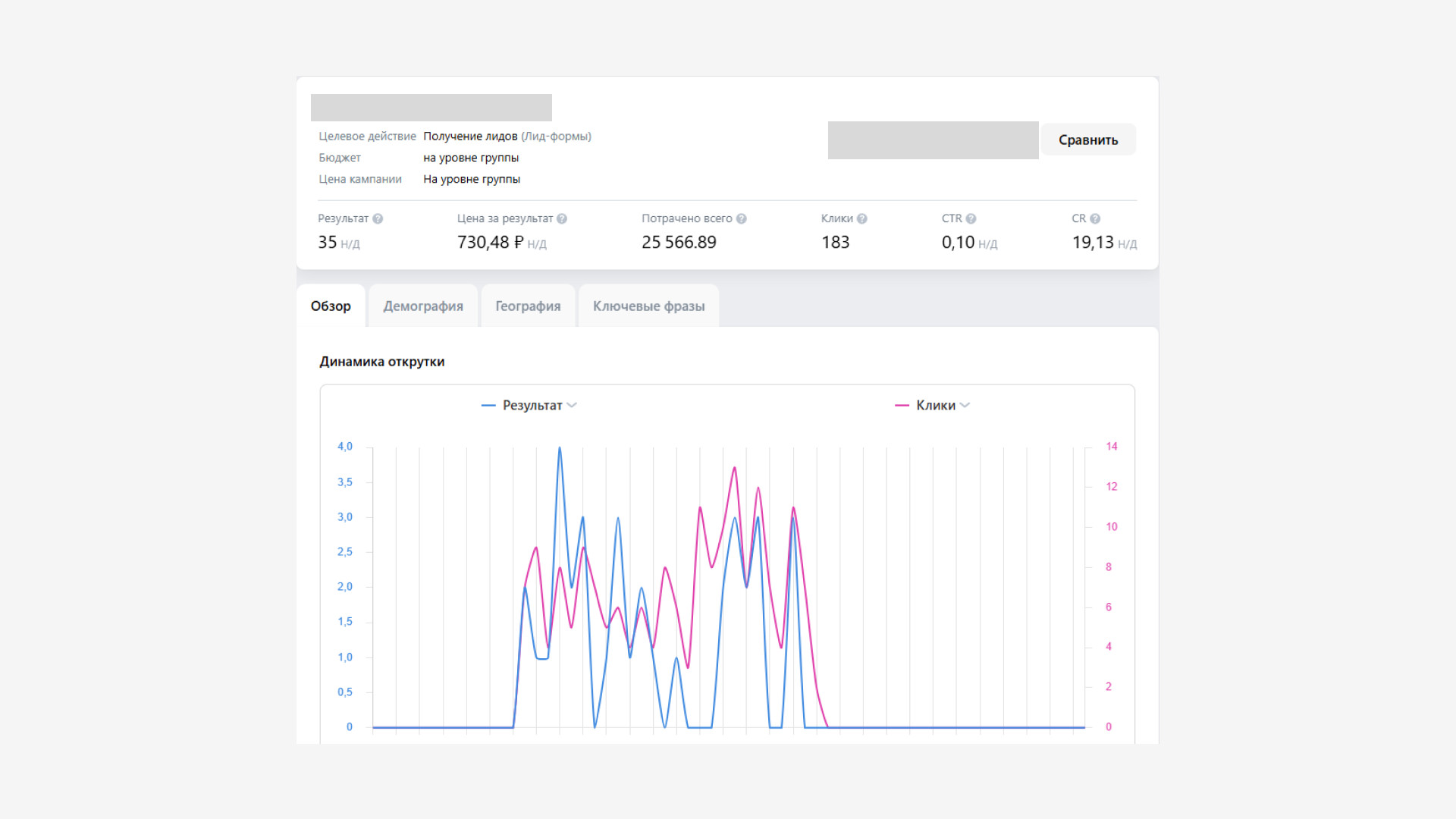Click help icon beside Цена за результат
The height and width of the screenshot is (819, 1456).
[x=562, y=219]
